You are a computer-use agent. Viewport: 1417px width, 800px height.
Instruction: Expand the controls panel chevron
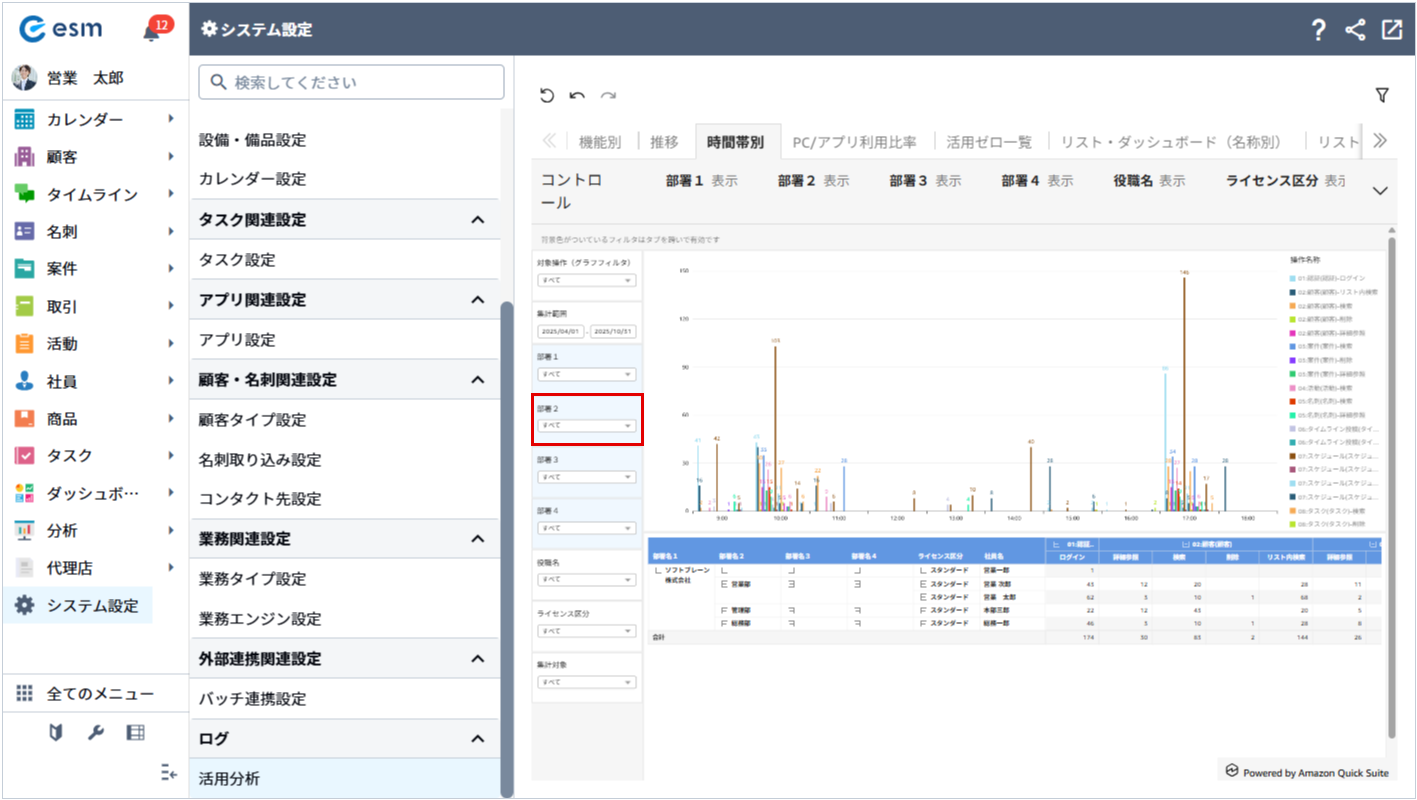point(1380,190)
